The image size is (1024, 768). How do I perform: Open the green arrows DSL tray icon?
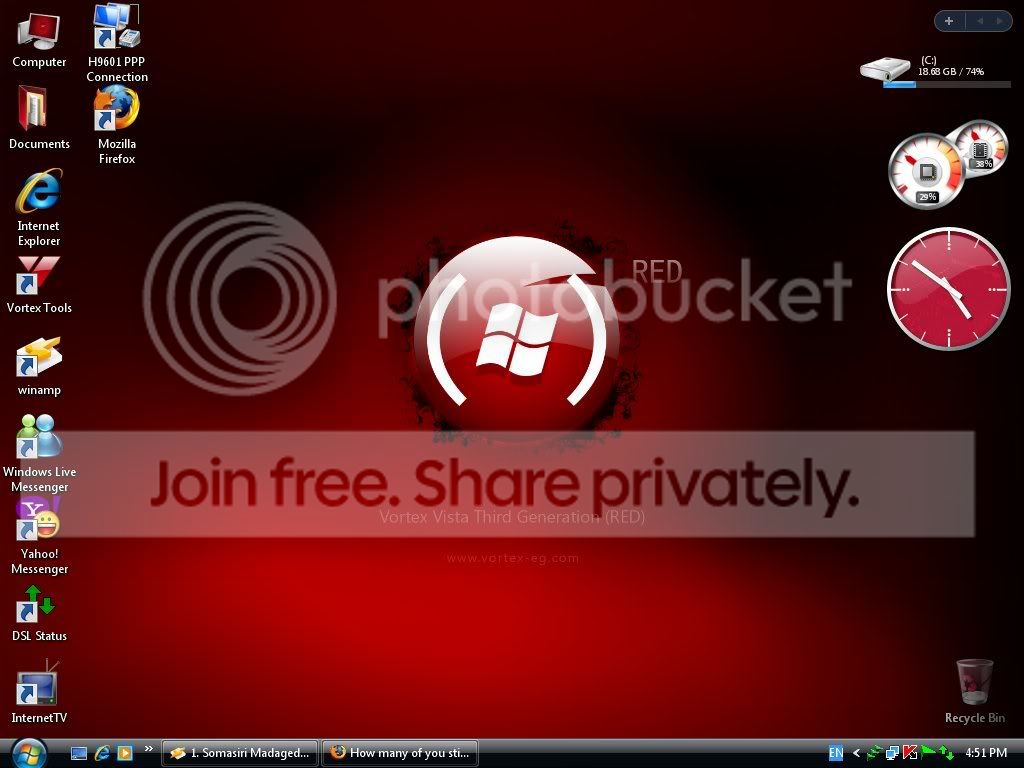(946, 753)
